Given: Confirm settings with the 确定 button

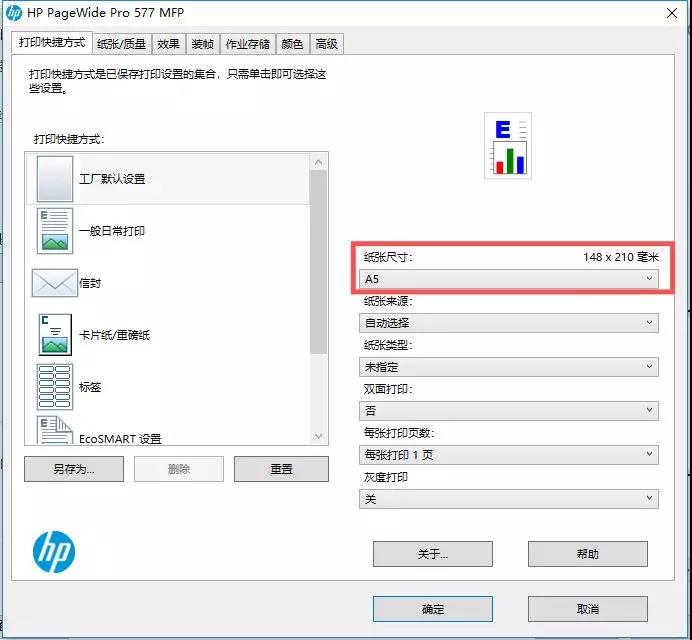Looking at the screenshot, I should tap(433, 610).
